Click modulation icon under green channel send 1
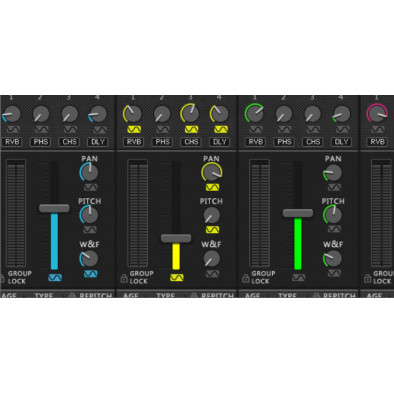This screenshot has width=394, height=394. pos(256,129)
